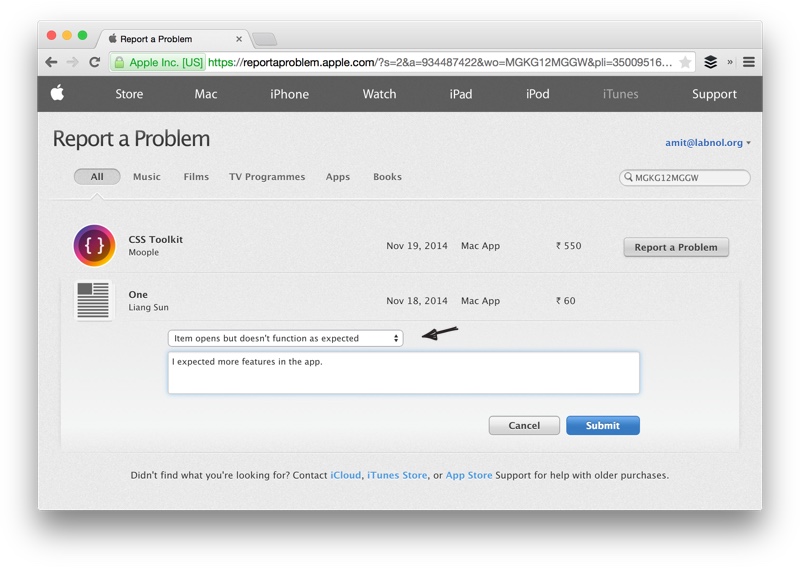
Task: Click the CSS Toolkit app title
Action: tap(156, 239)
